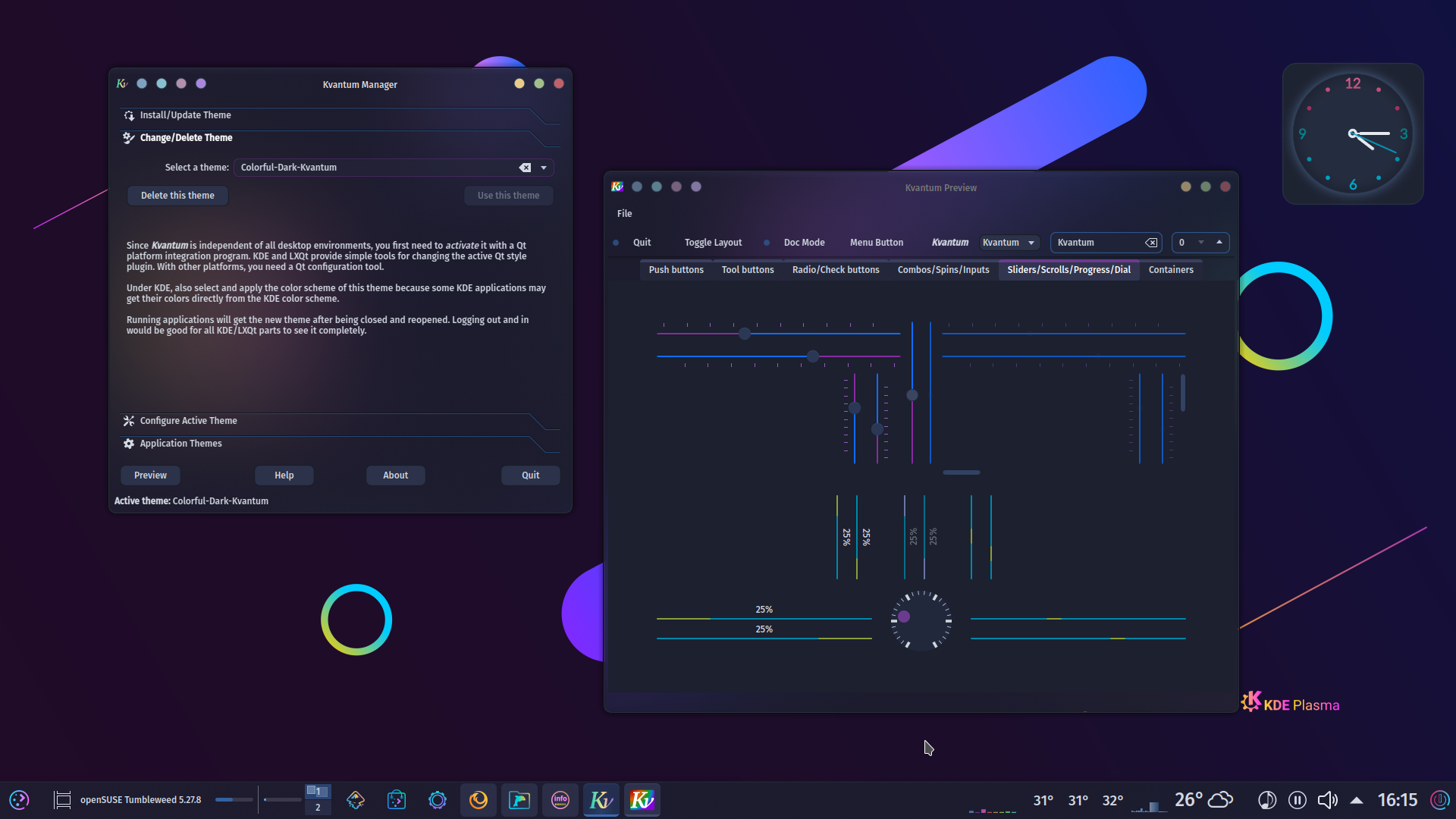This screenshot has width=1456, height=819.
Task: Switch to virtual desktop 1 in pager
Action: [x=318, y=792]
